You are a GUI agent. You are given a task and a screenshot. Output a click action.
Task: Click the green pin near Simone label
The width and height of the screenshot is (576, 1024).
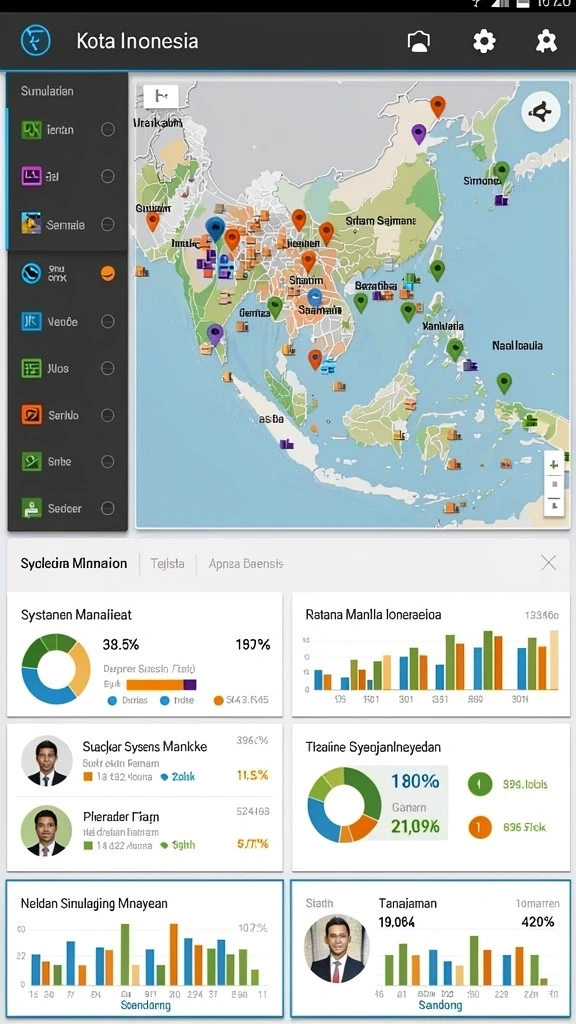click(501, 173)
